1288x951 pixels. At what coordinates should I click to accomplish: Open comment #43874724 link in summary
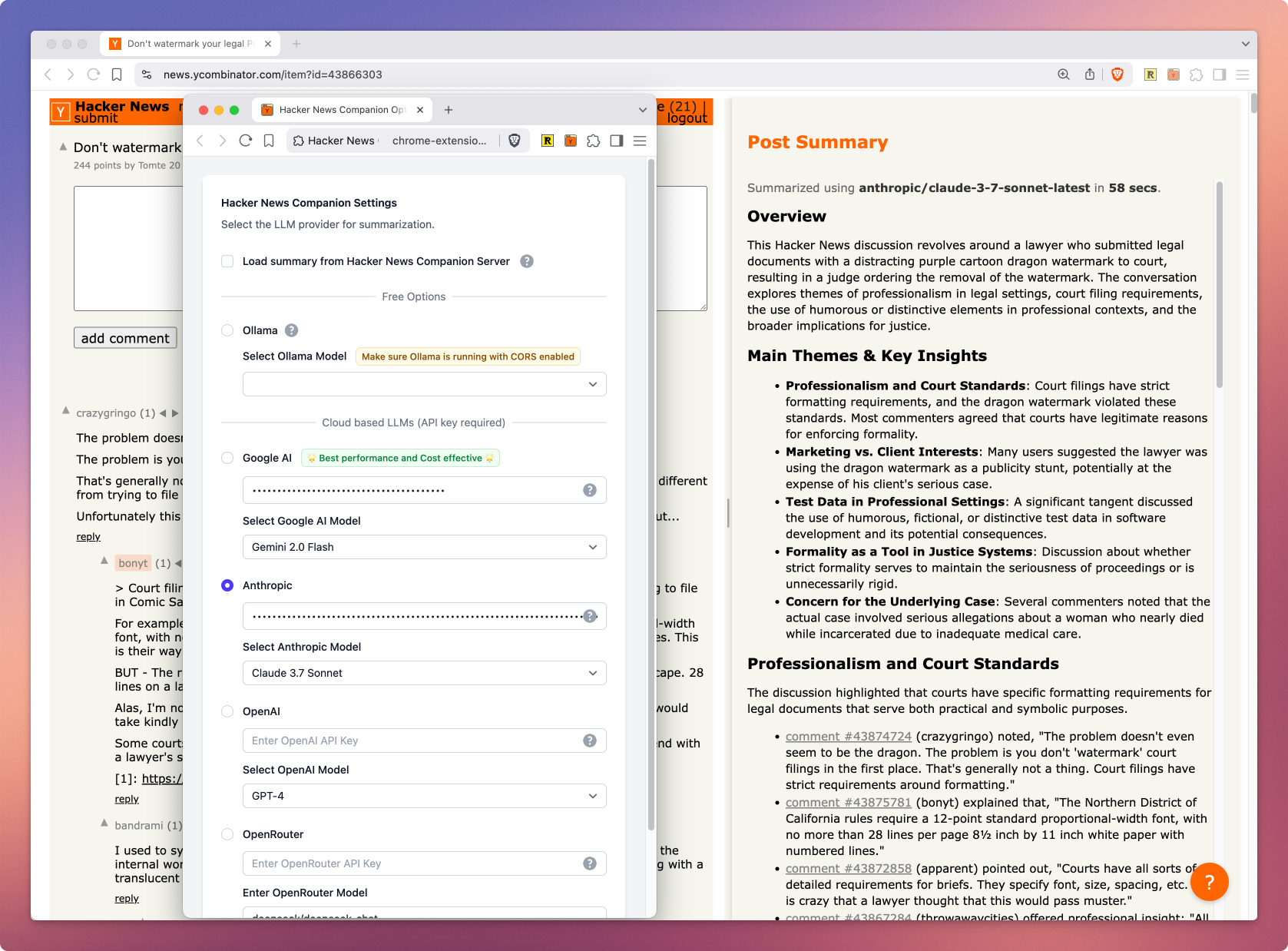848,736
